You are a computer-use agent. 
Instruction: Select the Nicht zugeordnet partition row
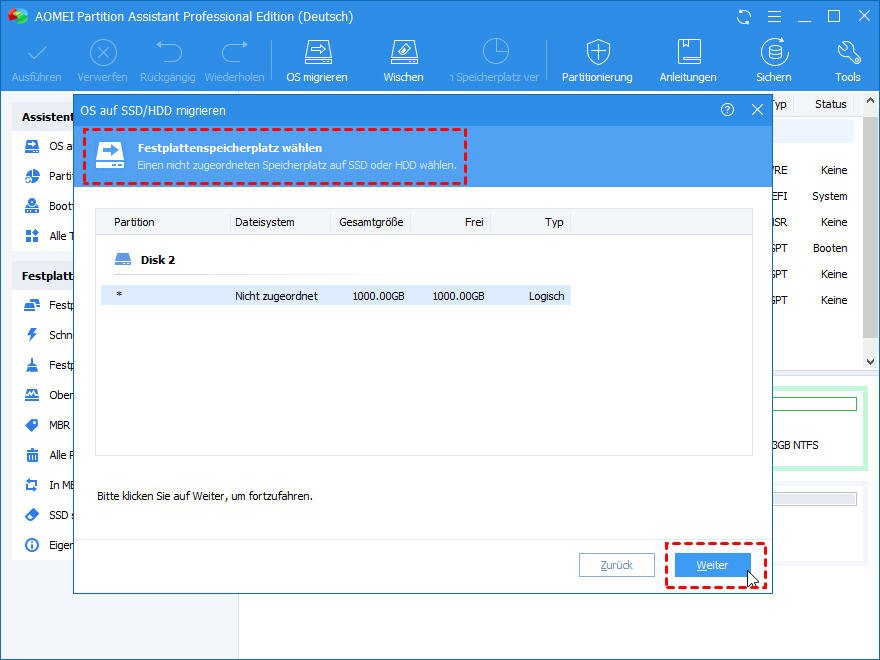pos(336,296)
